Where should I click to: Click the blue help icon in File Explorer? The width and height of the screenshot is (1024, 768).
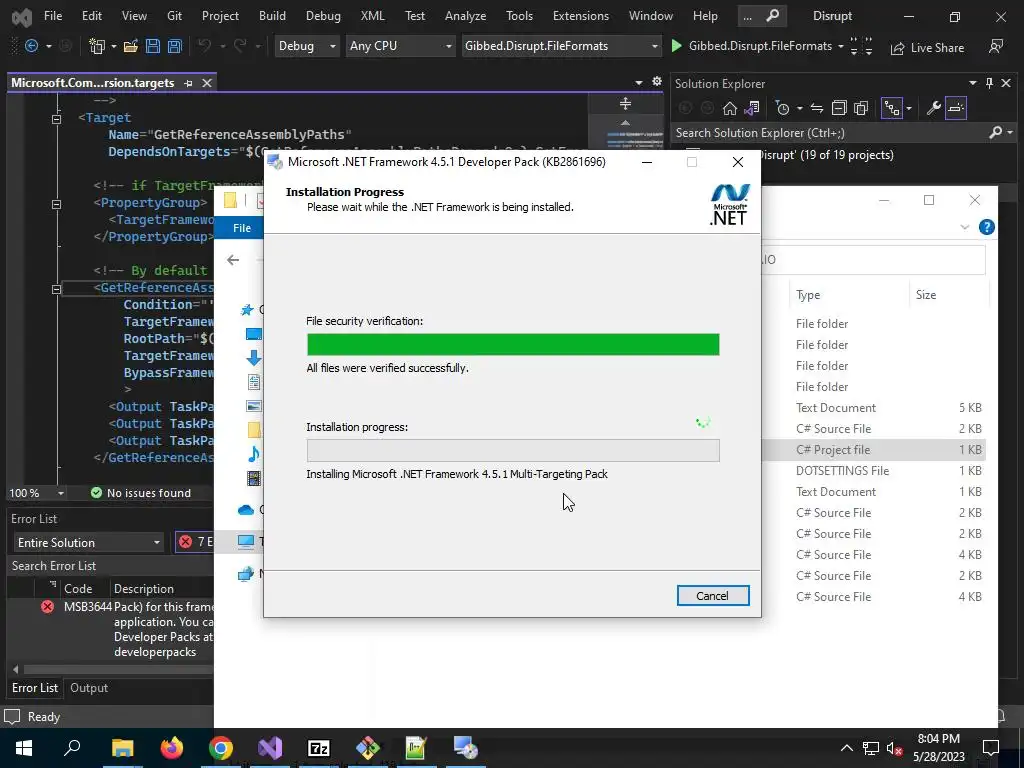tap(987, 227)
